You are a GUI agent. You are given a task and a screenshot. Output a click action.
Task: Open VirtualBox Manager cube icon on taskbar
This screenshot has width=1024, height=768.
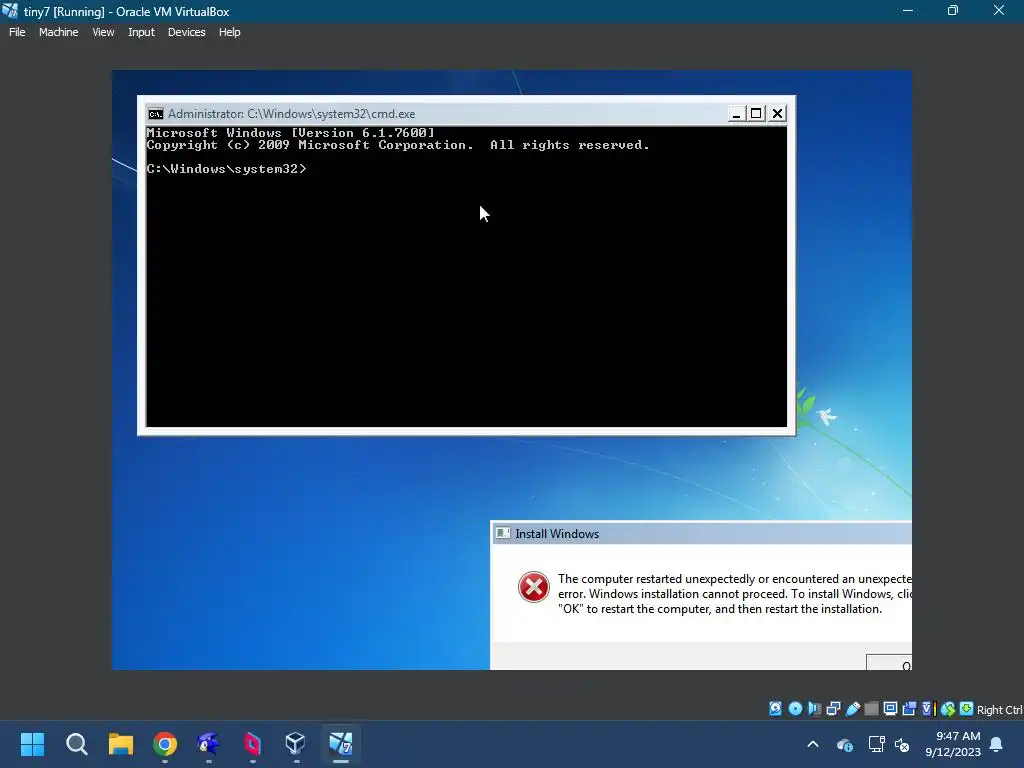point(296,744)
